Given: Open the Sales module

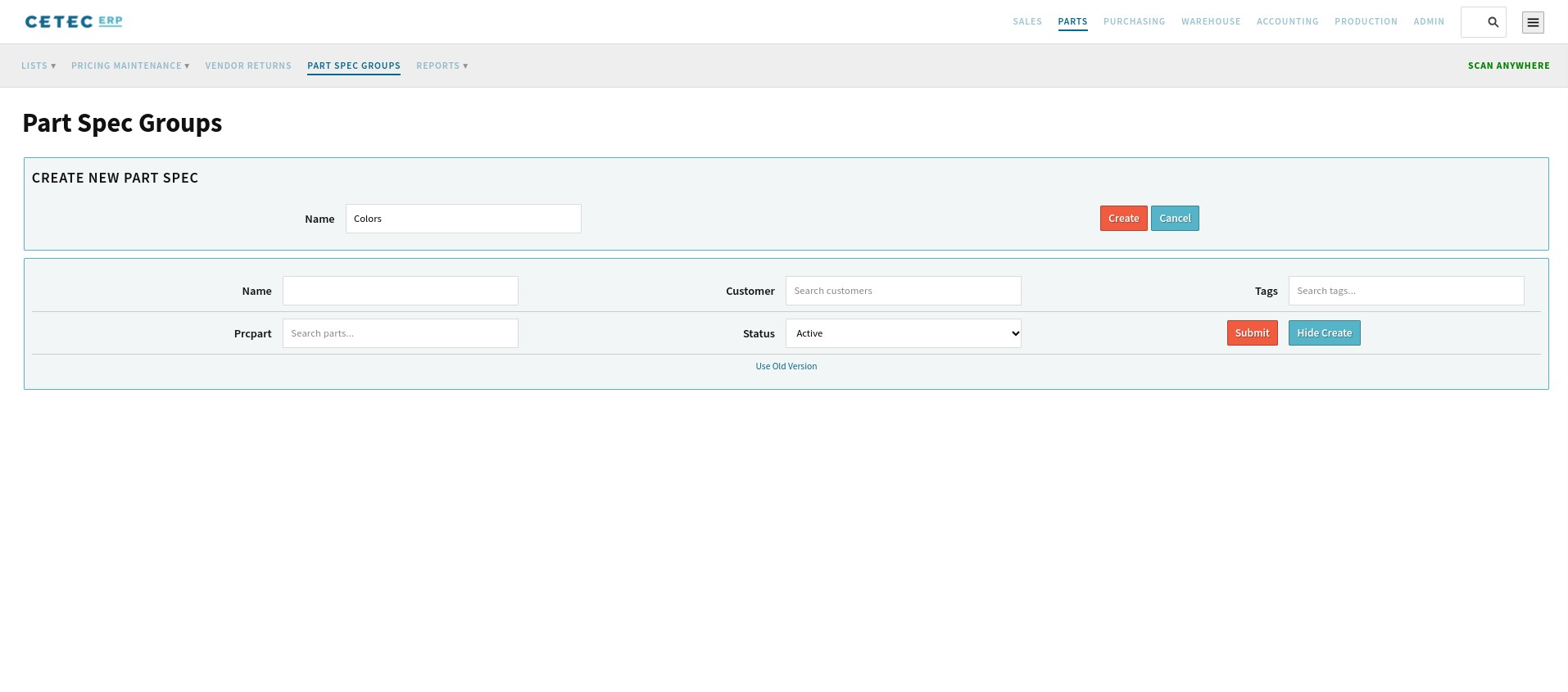Looking at the screenshot, I should pos(1027,21).
